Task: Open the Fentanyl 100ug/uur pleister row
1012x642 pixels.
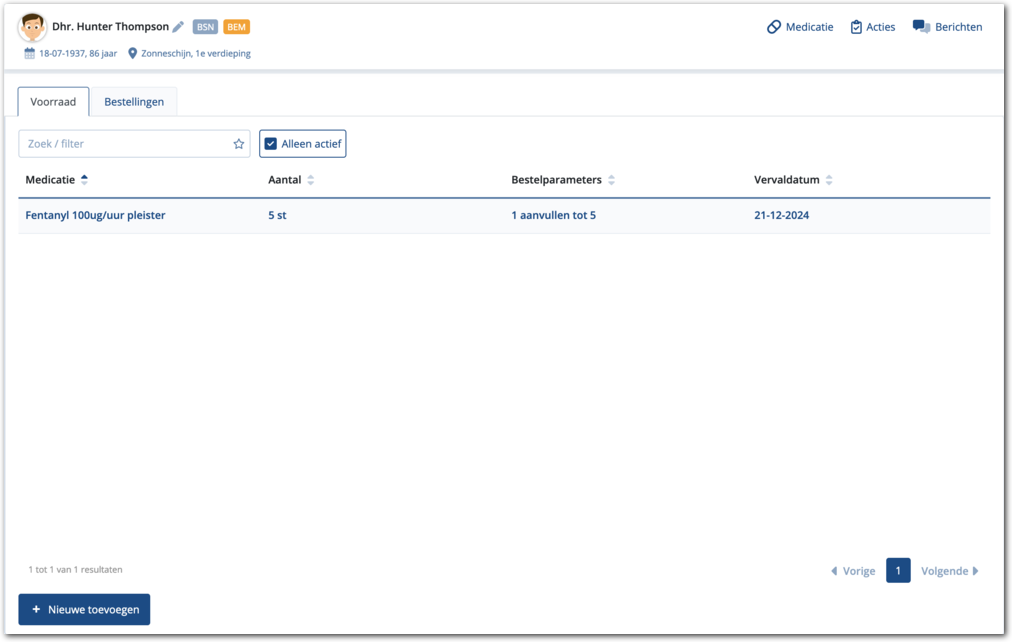Action: [95, 215]
